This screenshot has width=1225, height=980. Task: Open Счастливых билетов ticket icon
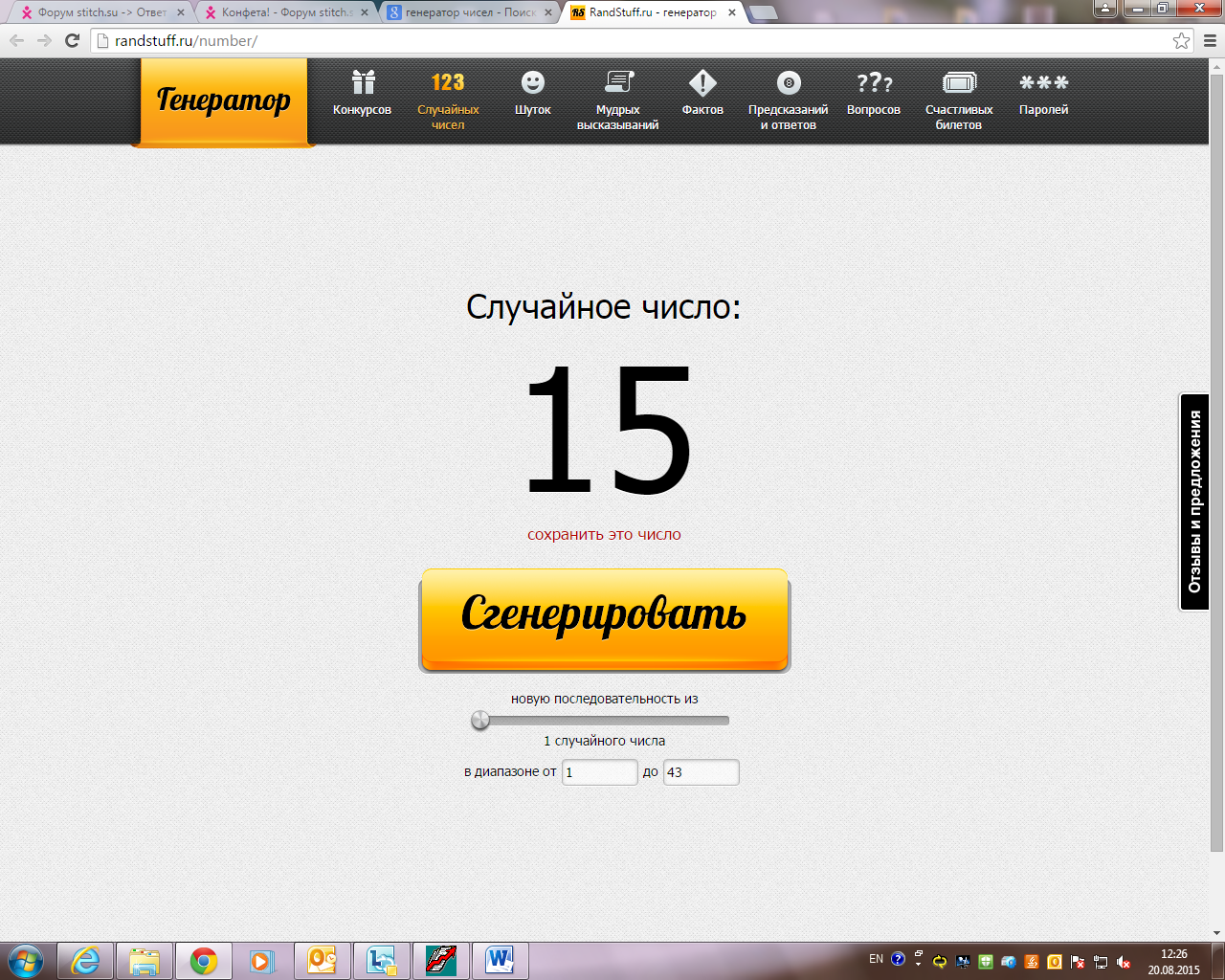pos(958,83)
